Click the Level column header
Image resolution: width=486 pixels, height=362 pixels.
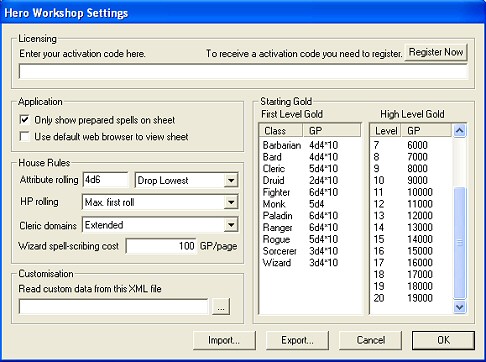click(385, 131)
